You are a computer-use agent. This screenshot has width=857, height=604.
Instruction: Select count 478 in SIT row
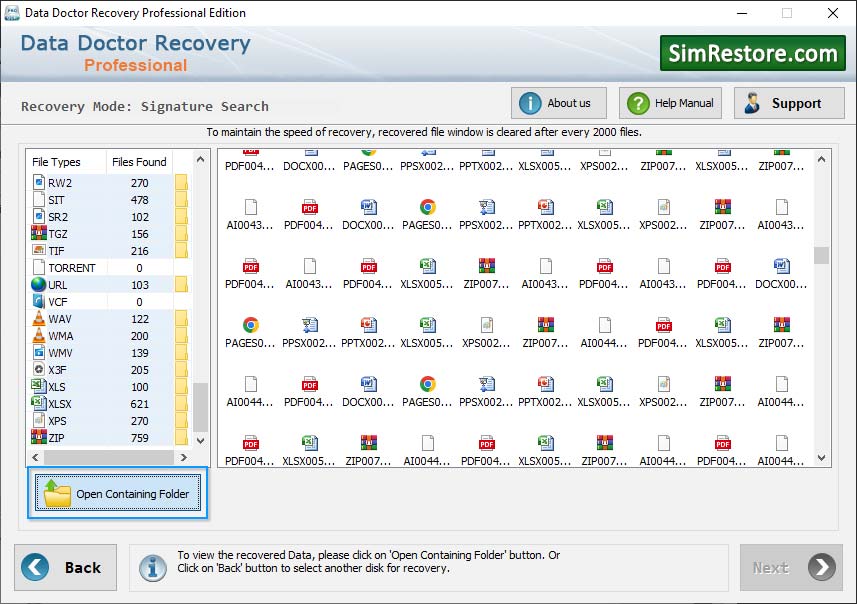click(139, 200)
